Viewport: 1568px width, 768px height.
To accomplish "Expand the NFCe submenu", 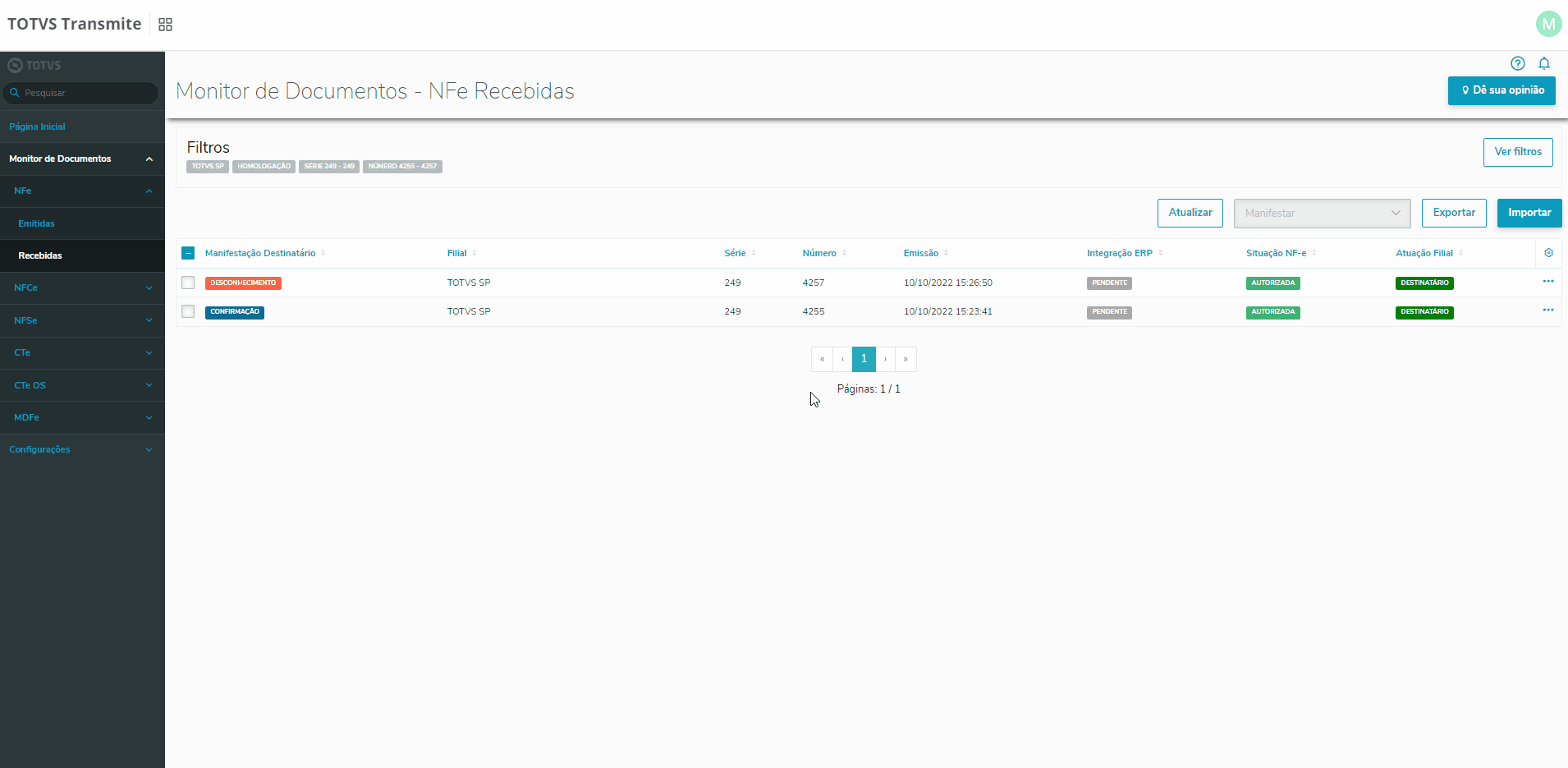I will (82, 287).
